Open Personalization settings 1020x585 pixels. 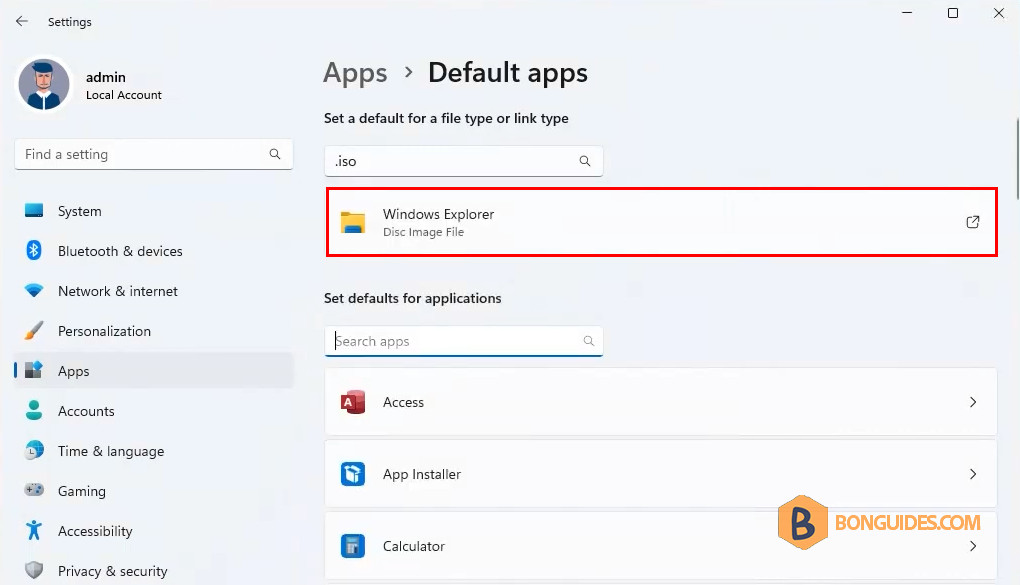tap(154, 331)
